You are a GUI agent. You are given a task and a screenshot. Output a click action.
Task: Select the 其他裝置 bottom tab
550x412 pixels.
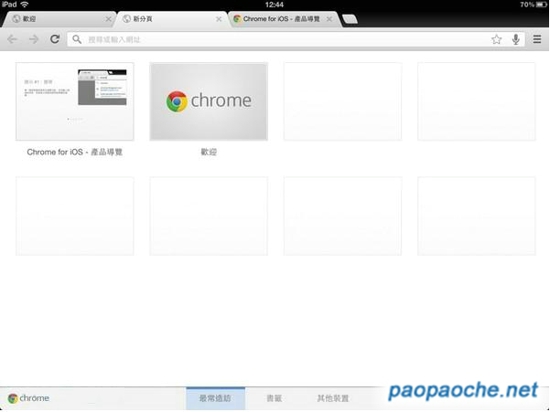[333, 398]
